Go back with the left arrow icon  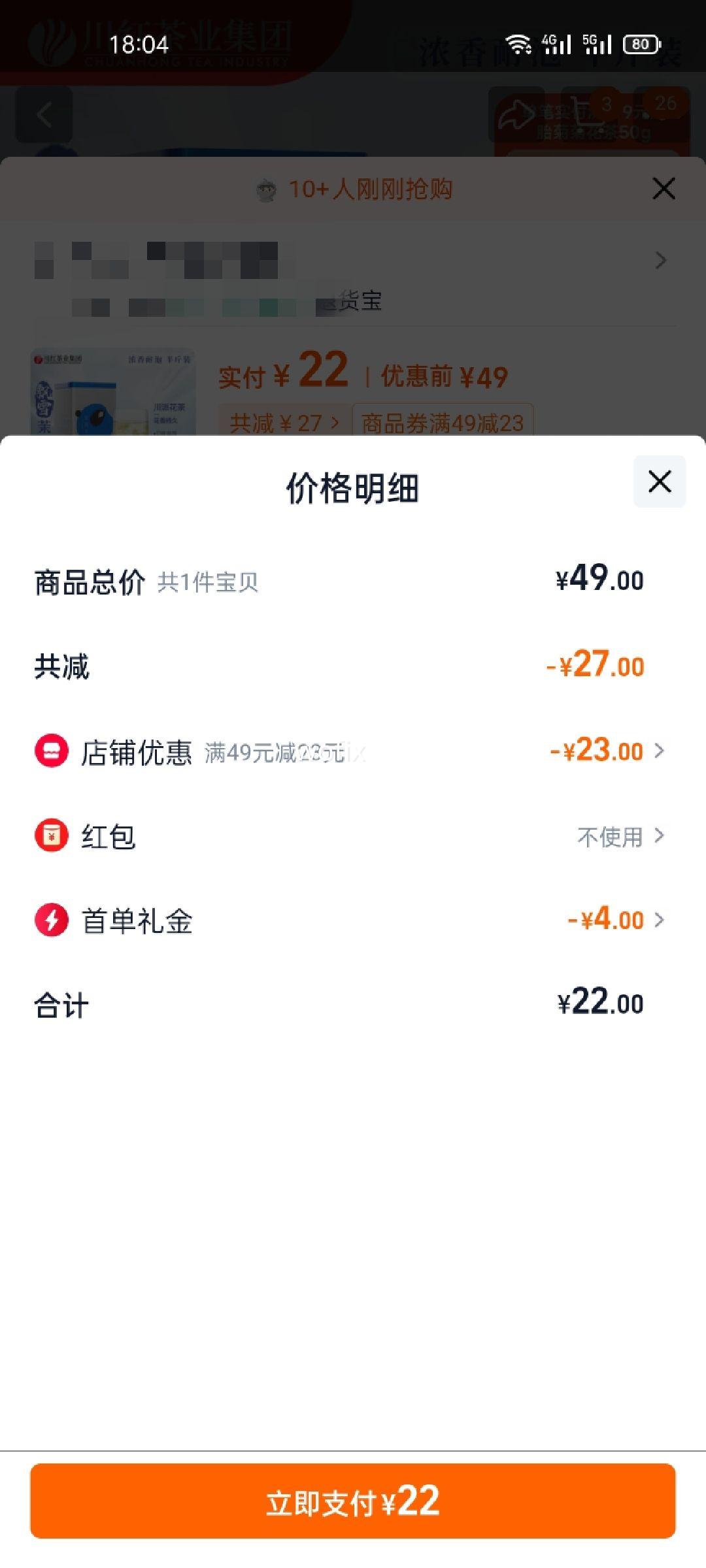pyautogui.click(x=44, y=115)
